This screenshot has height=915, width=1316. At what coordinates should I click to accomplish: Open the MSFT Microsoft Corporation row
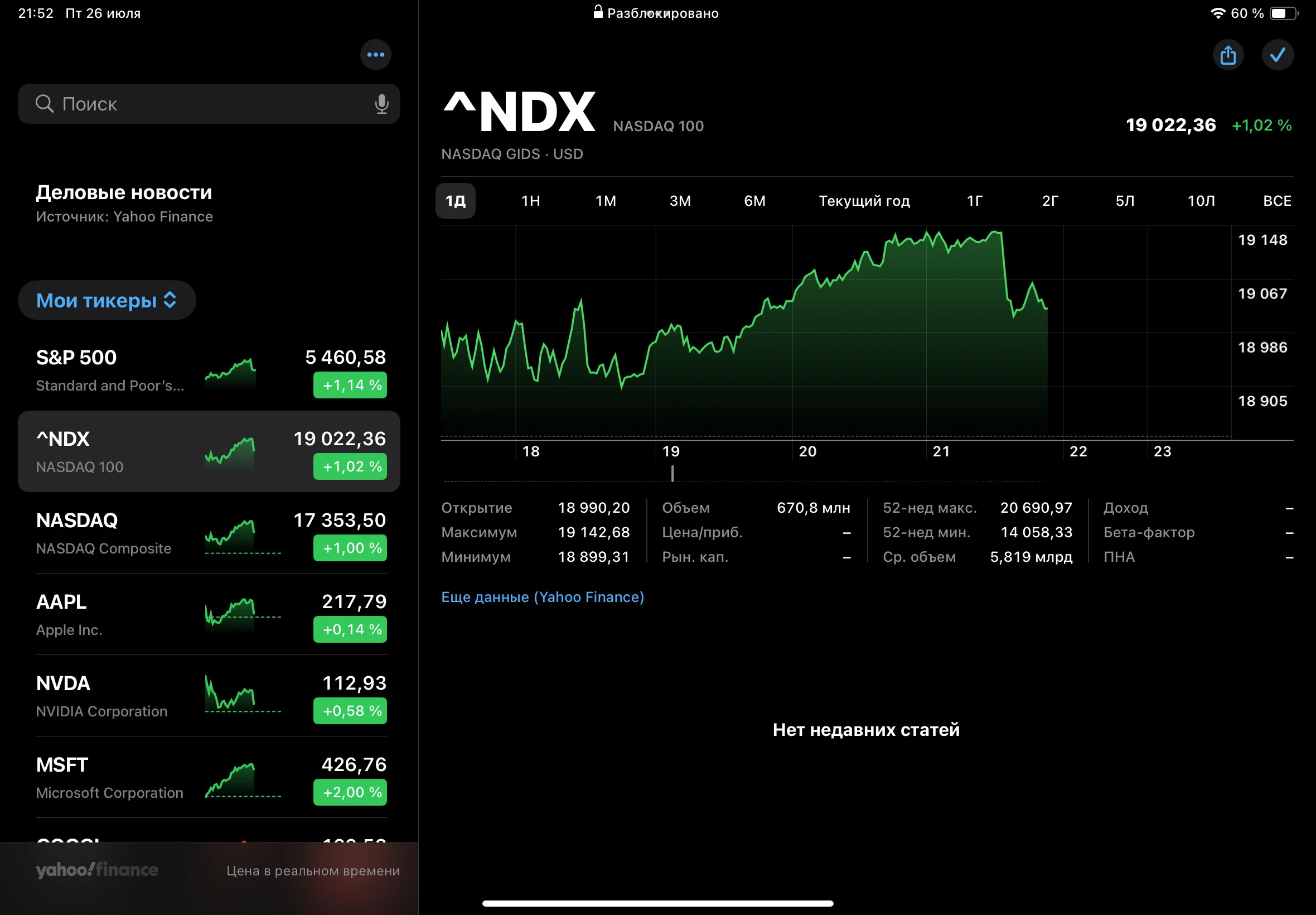tap(209, 777)
